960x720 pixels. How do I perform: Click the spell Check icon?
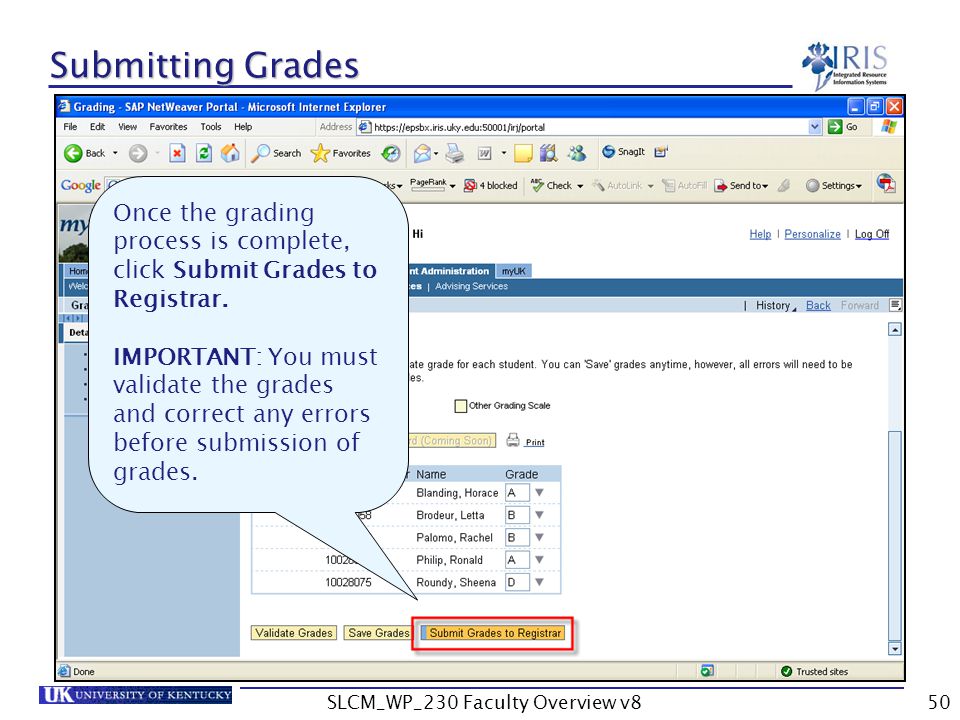[x=537, y=185]
